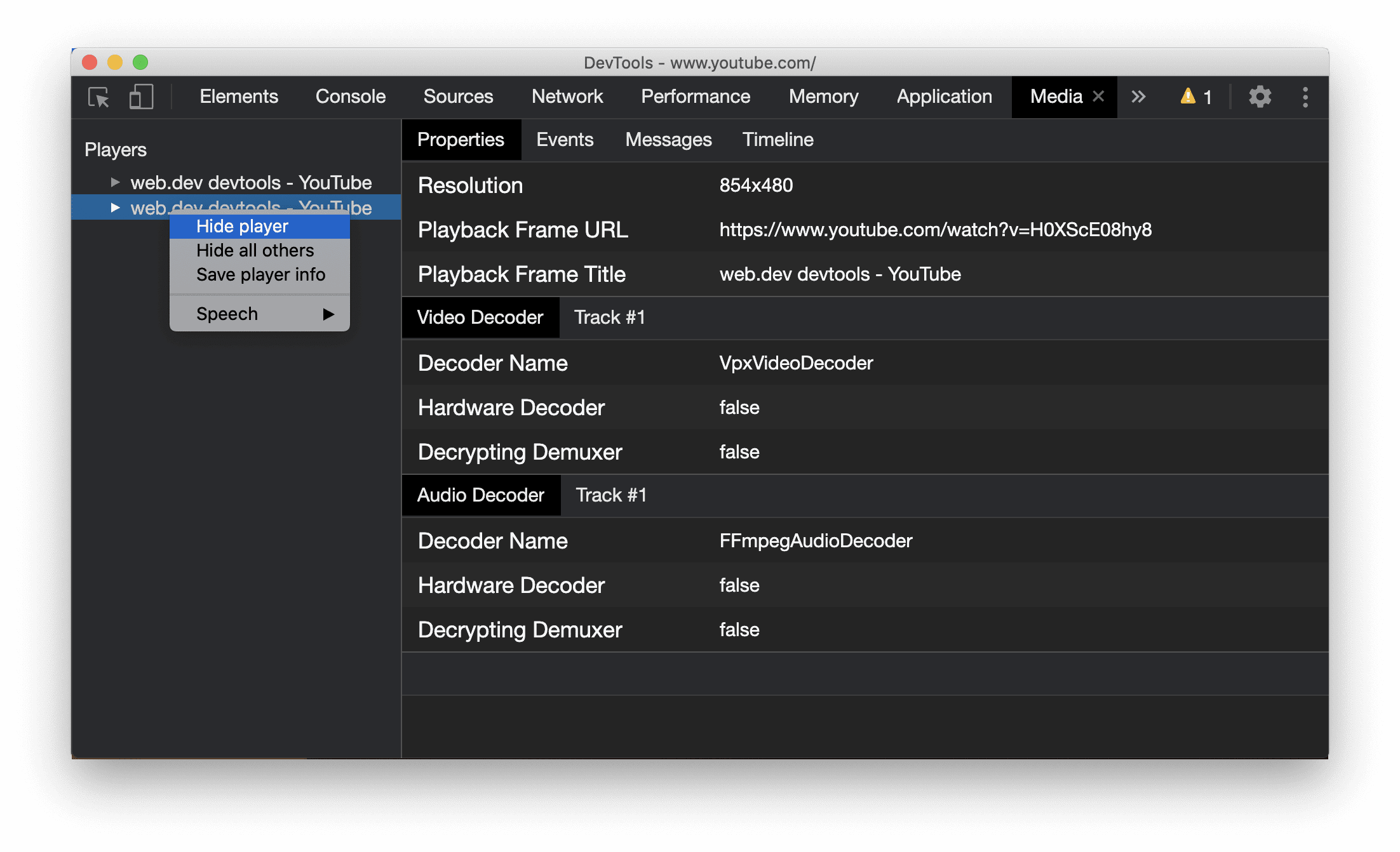This screenshot has height=852, width=1400.
Task: Click the overflow chevron next to Media tab
Action: pyautogui.click(x=1137, y=97)
